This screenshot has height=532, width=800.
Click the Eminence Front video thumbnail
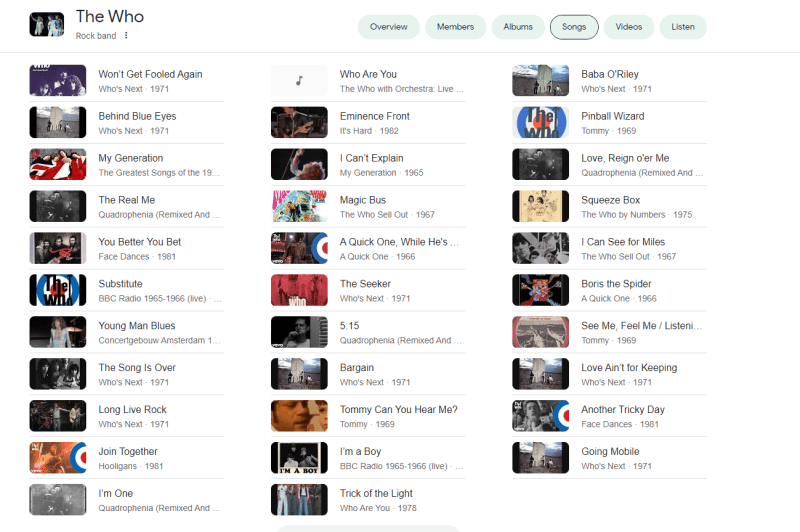[299, 122]
